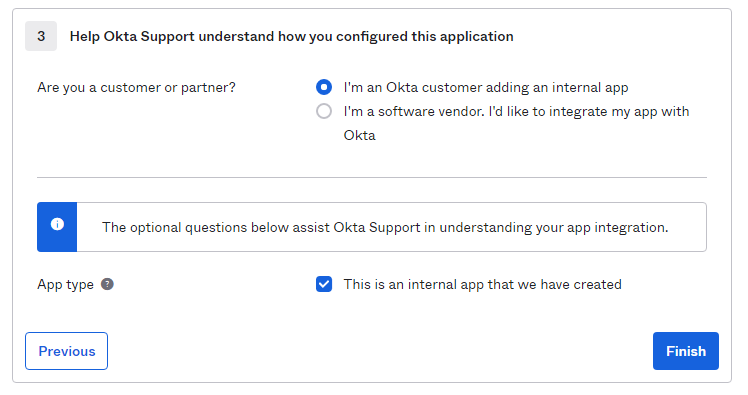Click the step 3 number badge
The height and width of the screenshot is (395, 748).
(41, 36)
